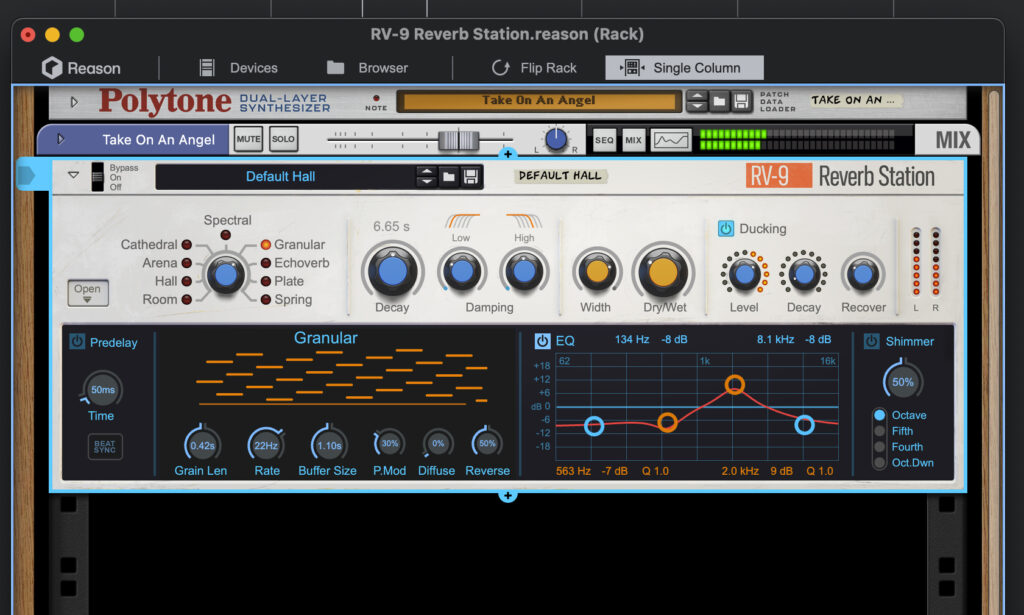
Task: Click the algorithm selector knob
Action: coord(225,275)
